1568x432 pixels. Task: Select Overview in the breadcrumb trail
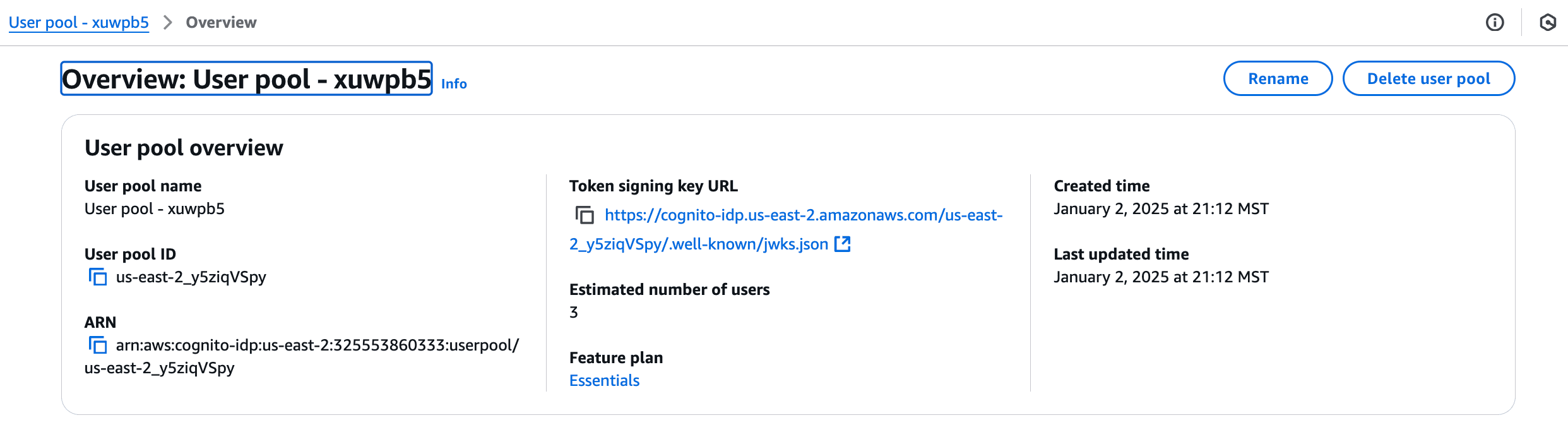(x=220, y=22)
